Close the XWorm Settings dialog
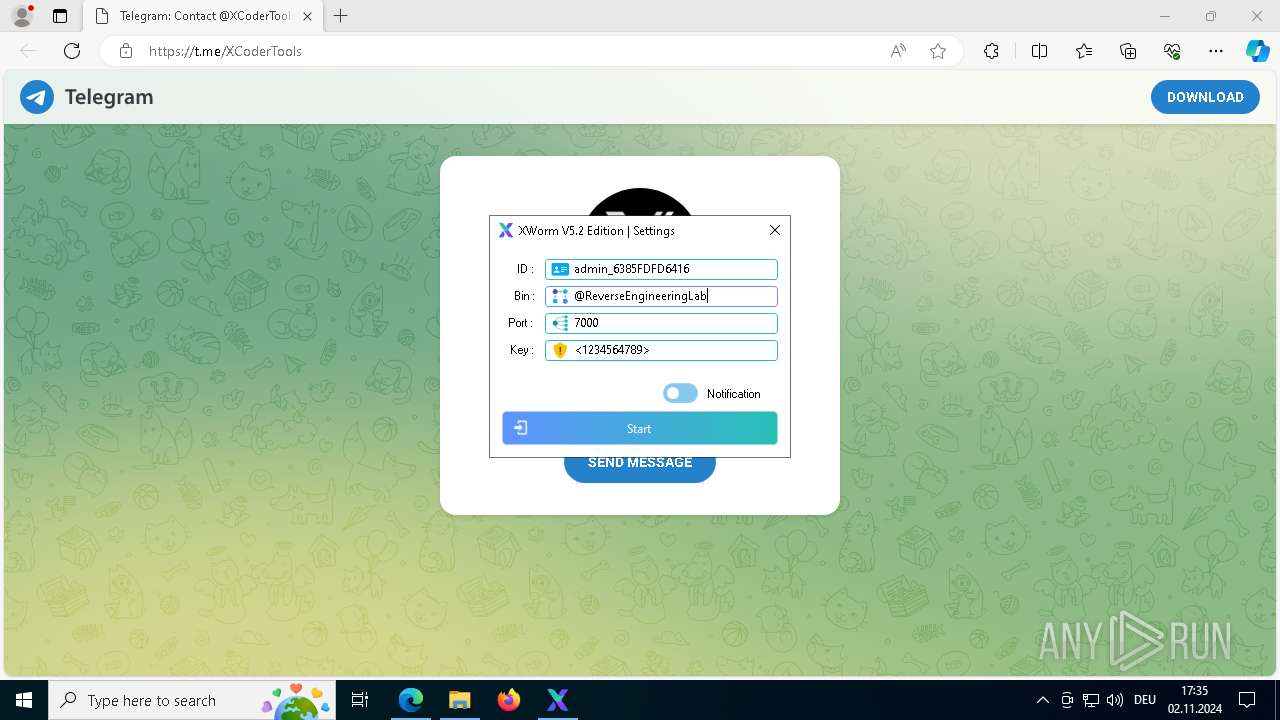The height and width of the screenshot is (720, 1280). pos(775,230)
